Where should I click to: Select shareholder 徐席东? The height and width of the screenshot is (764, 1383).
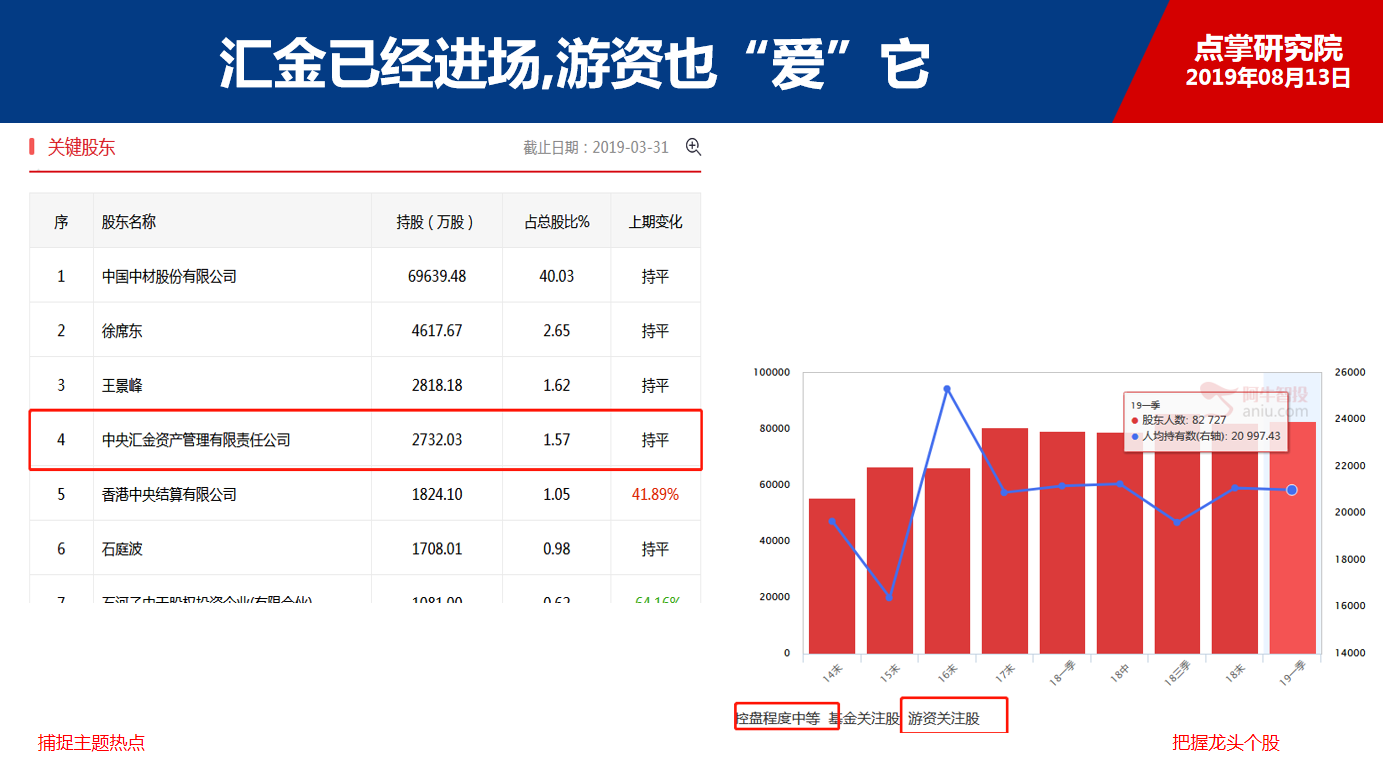(122, 331)
